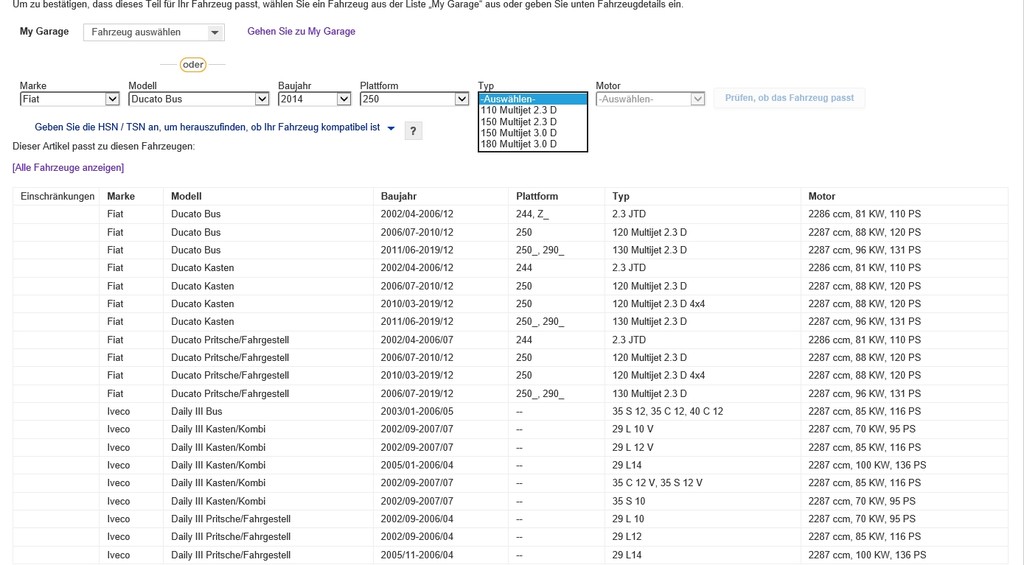The height and width of the screenshot is (565, 1024).
Task: Click the 'Motor' table column header
Action: click(822, 196)
